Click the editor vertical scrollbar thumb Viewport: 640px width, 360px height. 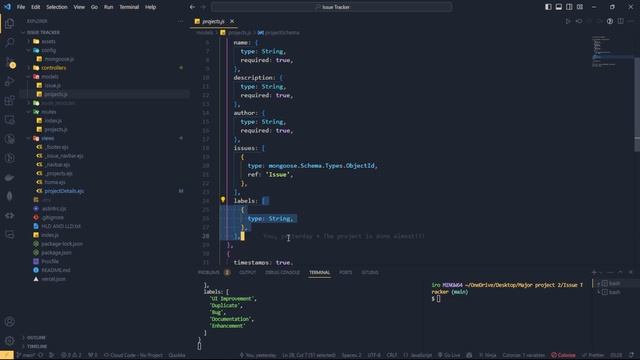point(637,104)
